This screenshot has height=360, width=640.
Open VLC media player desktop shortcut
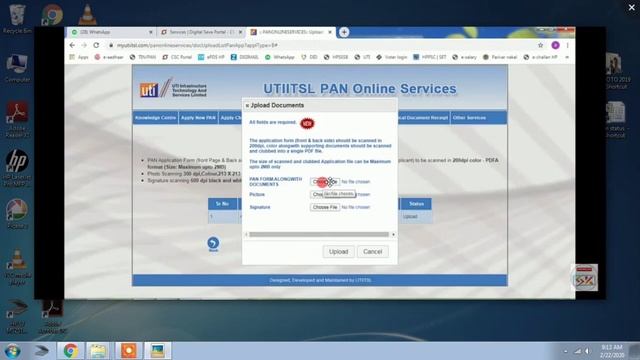pyautogui.click(x=17, y=267)
